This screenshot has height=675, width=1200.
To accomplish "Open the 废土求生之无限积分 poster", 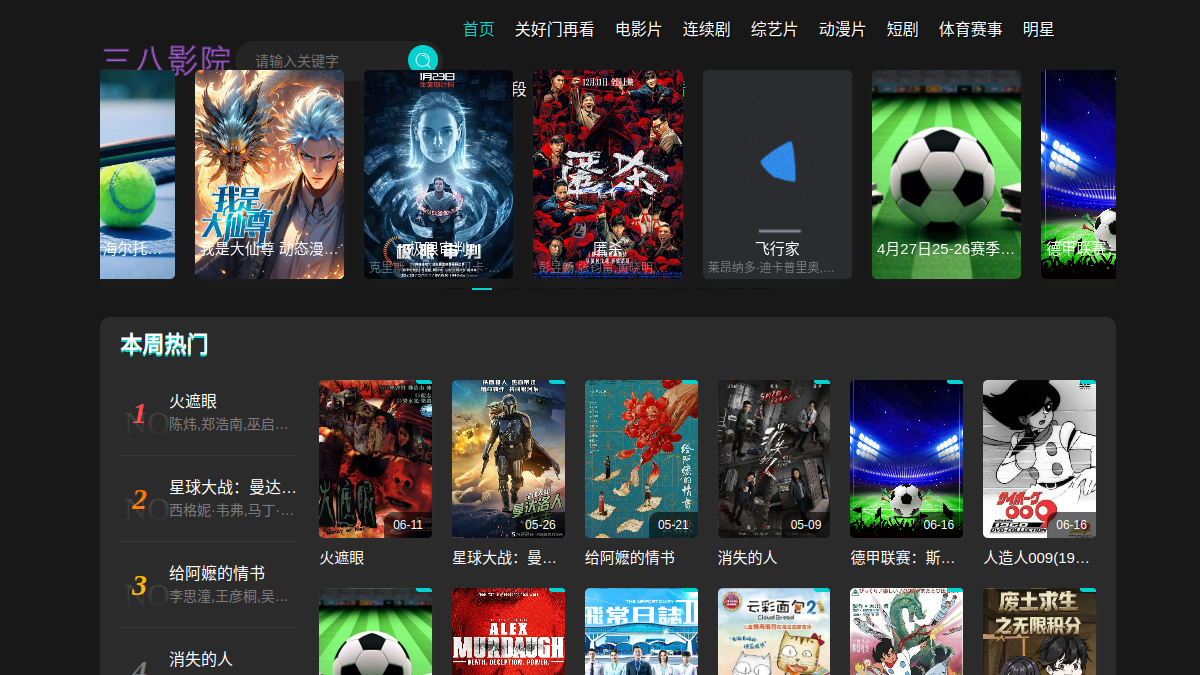I will coord(1039,632).
